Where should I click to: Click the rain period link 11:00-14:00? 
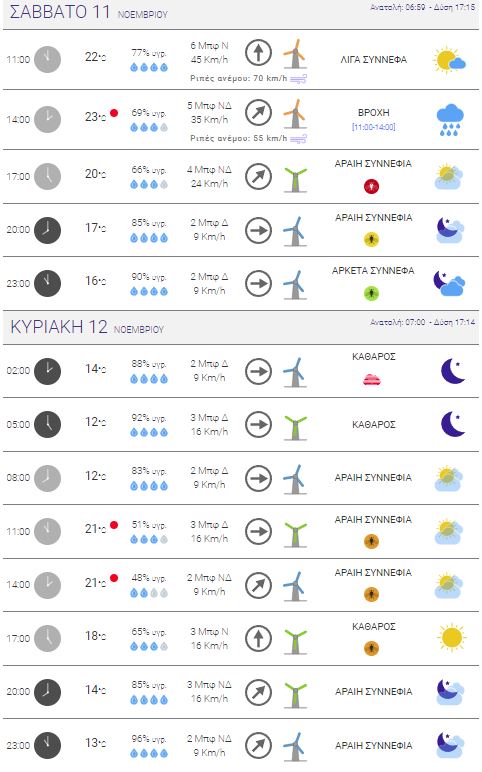point(374,127)
